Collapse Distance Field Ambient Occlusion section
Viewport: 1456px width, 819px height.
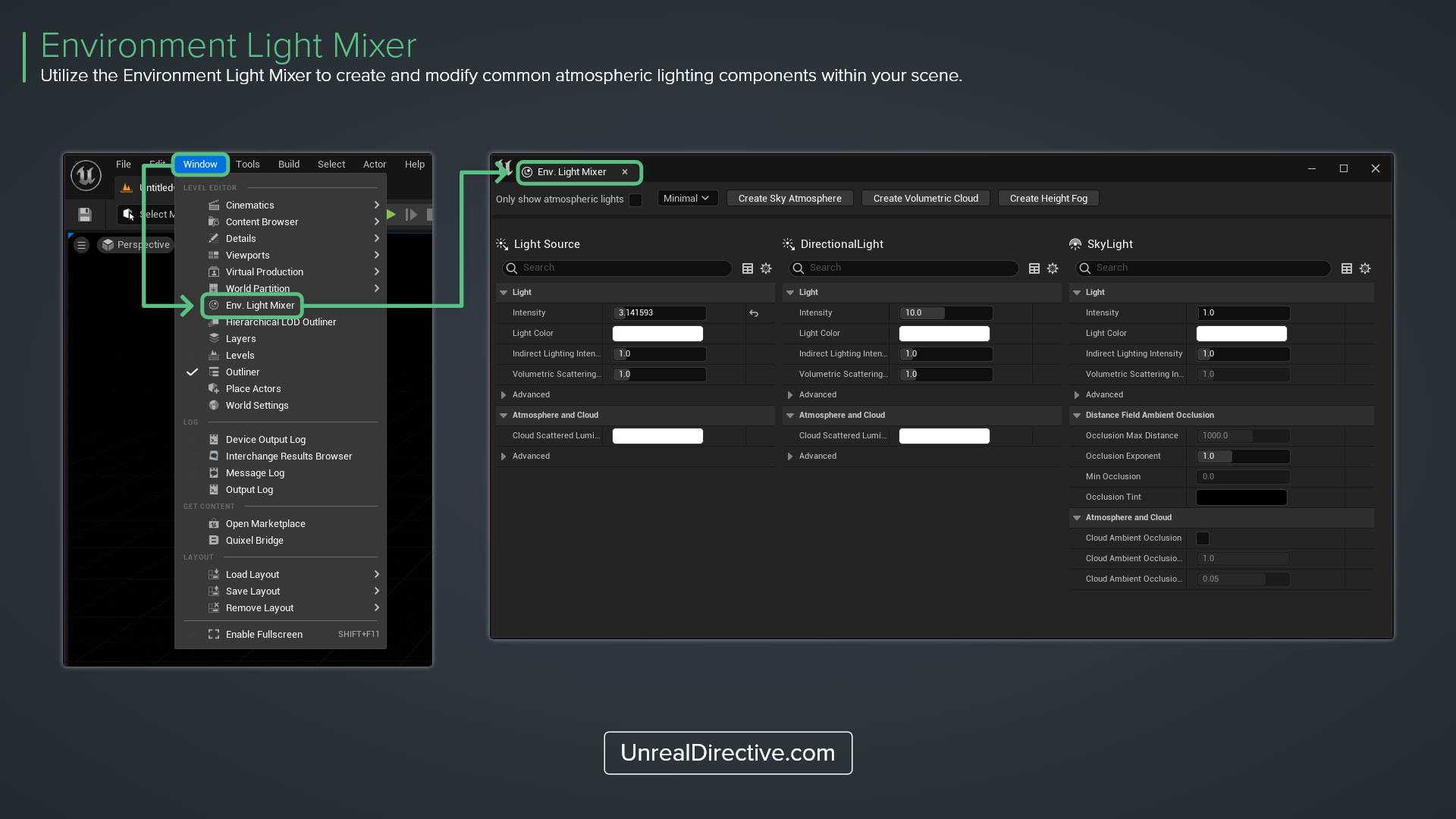pos(1077,416)
